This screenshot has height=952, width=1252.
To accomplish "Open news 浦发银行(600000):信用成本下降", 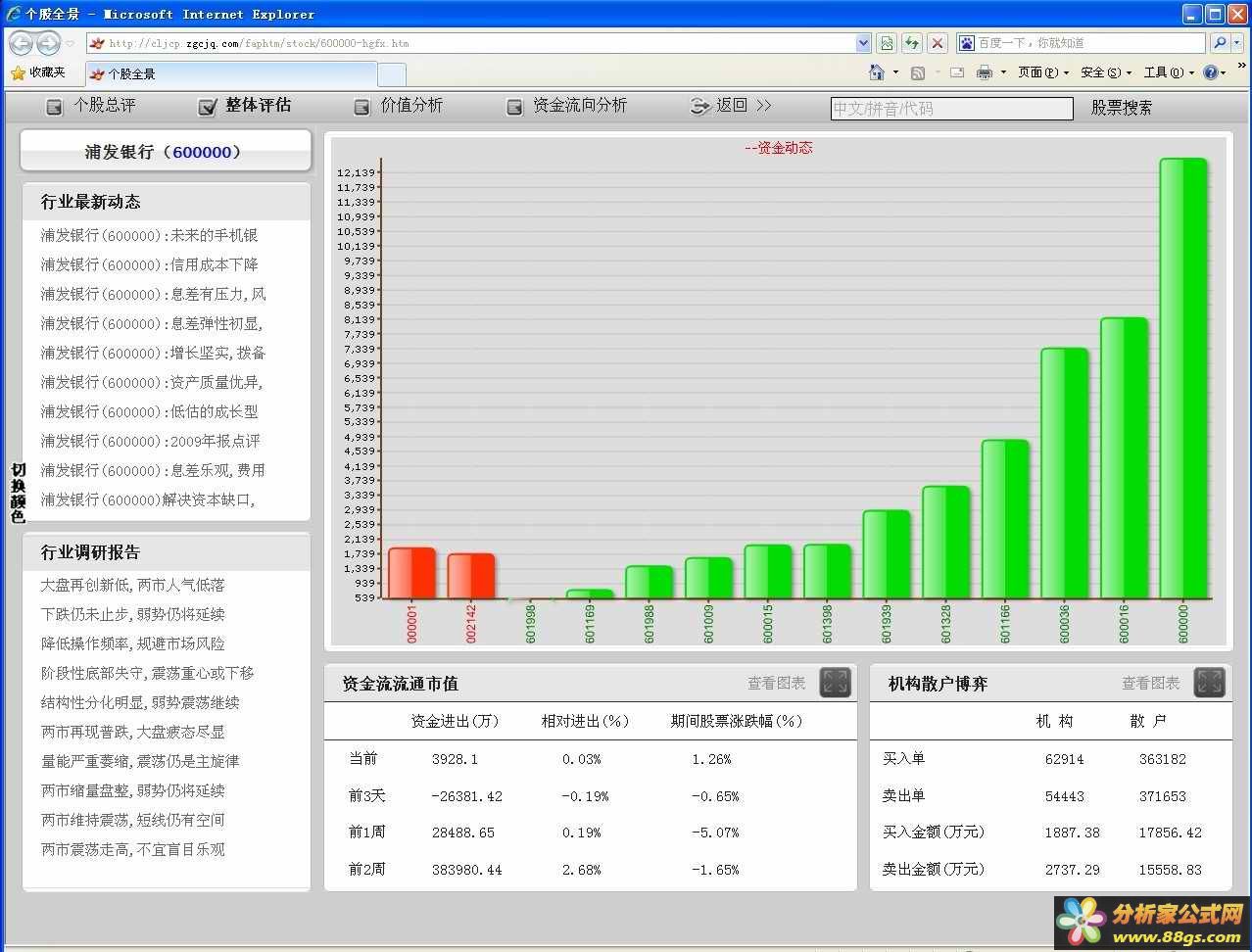I will 149,264.
